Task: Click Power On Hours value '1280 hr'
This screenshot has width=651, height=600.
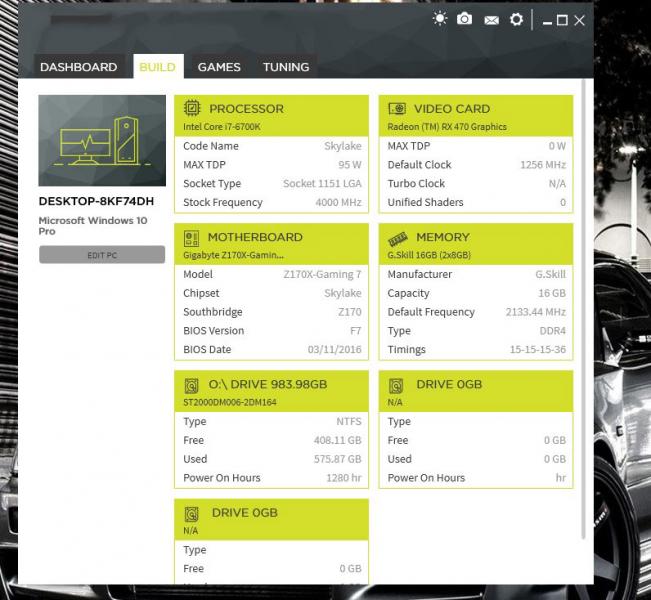Action: coord(344,478)
